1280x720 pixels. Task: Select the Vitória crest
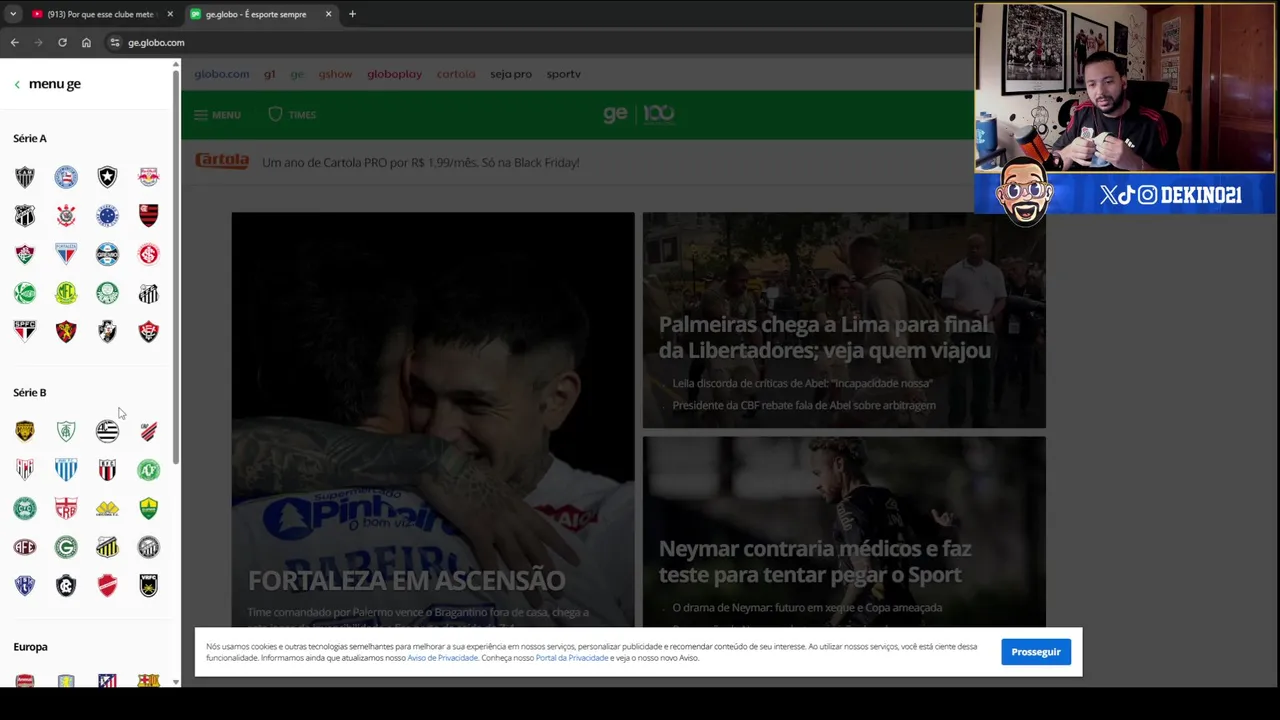(148, 331)
